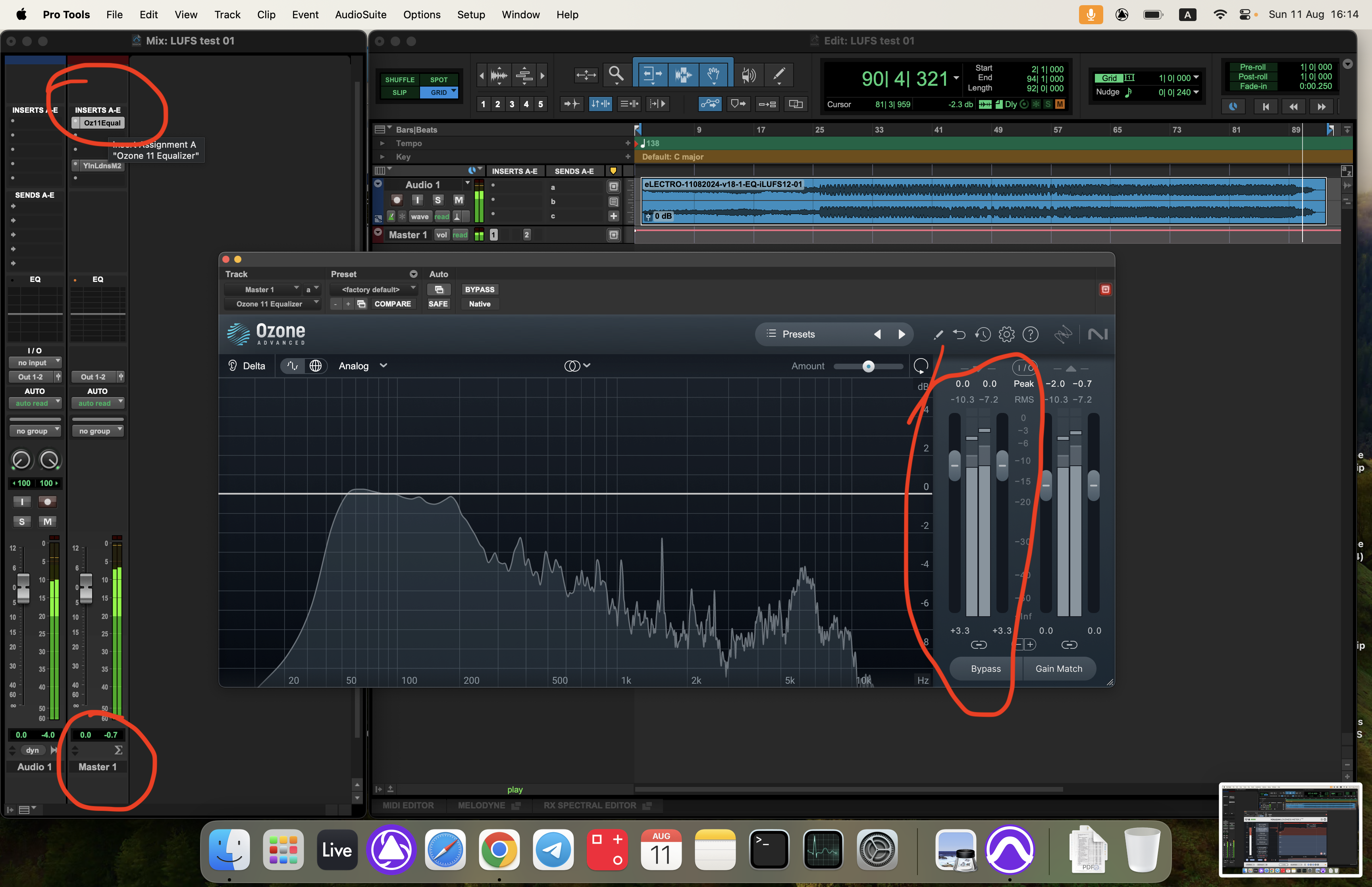Select the Zoomer magnifier tool
This screenshot has height=887, width=1372.
tap(616, 74)
